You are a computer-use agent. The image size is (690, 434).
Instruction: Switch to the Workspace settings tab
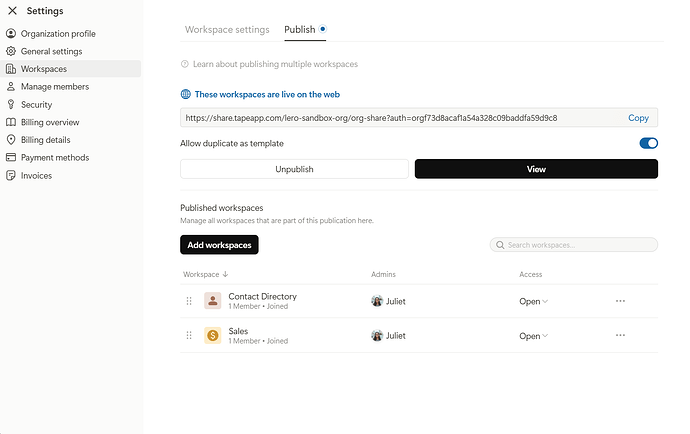coord(227,29)
